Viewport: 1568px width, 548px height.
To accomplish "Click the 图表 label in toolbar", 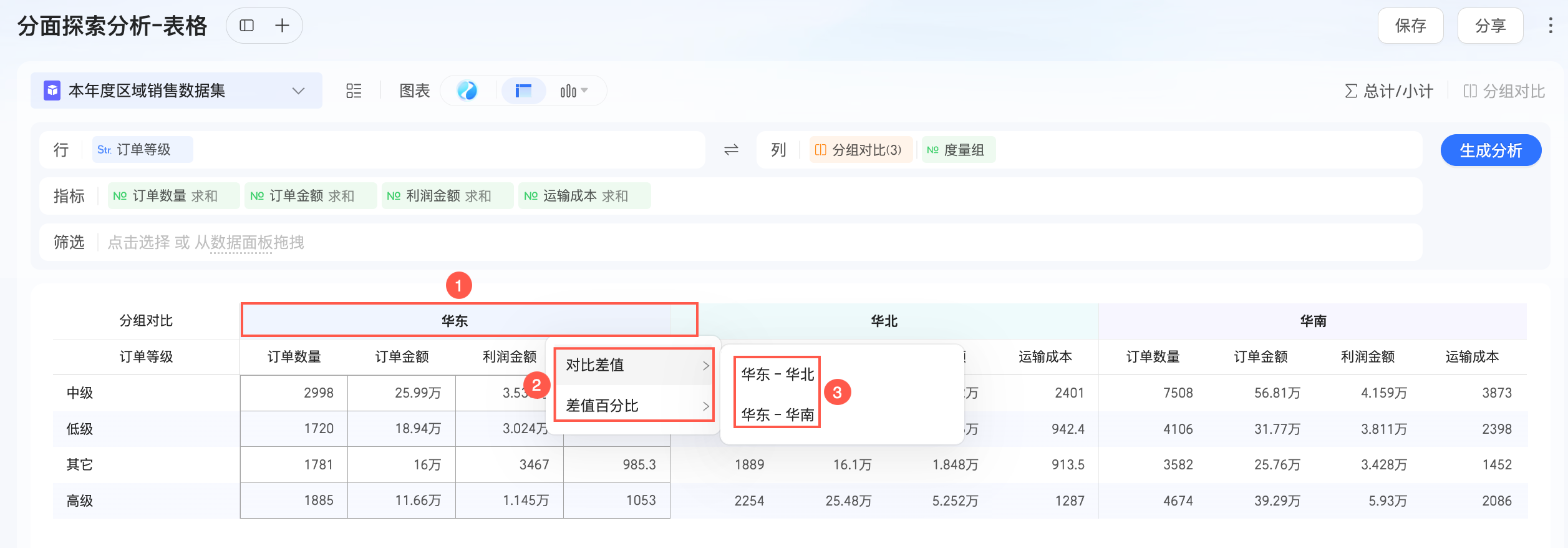I will point(415,91).
